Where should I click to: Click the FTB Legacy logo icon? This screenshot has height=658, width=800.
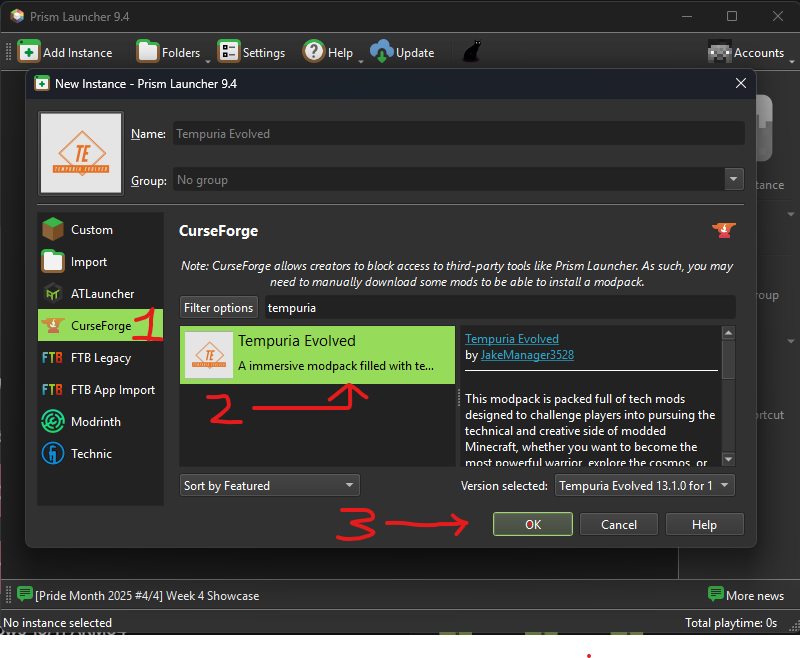pos(53,358)
